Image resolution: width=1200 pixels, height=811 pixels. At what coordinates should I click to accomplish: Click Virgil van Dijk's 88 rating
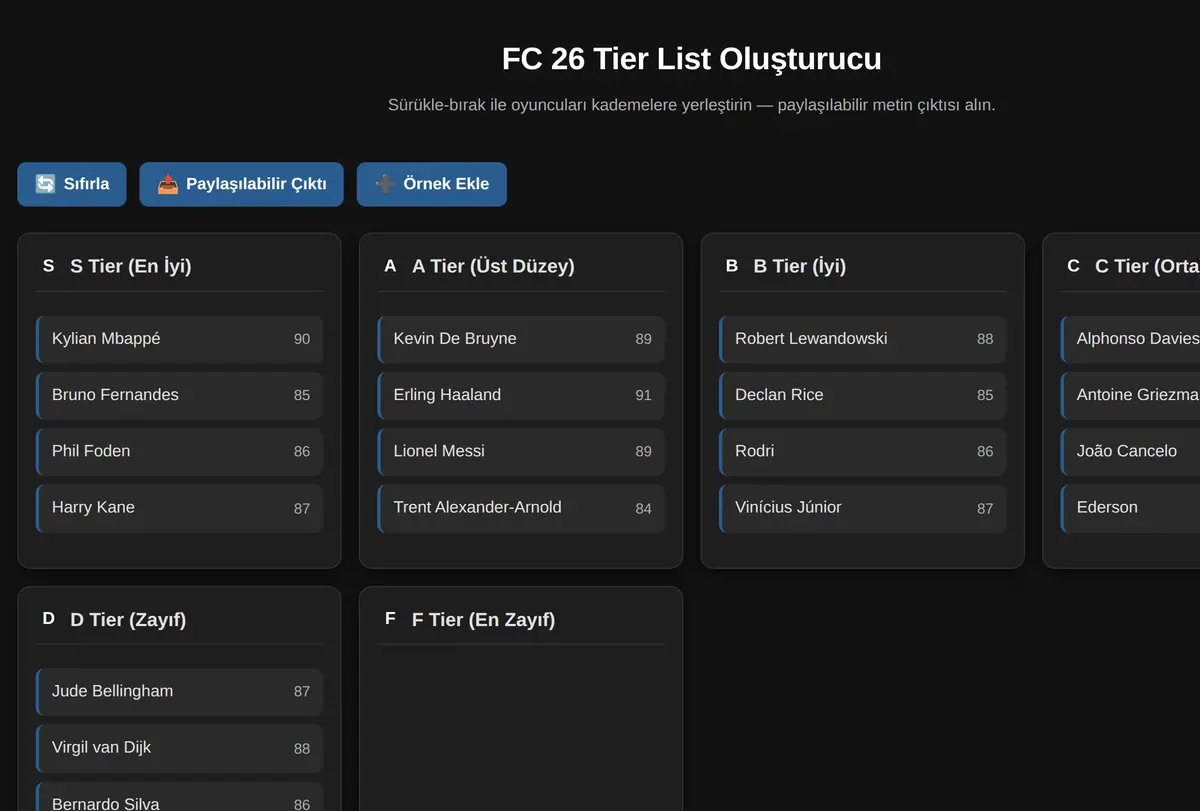coord(302,749)
